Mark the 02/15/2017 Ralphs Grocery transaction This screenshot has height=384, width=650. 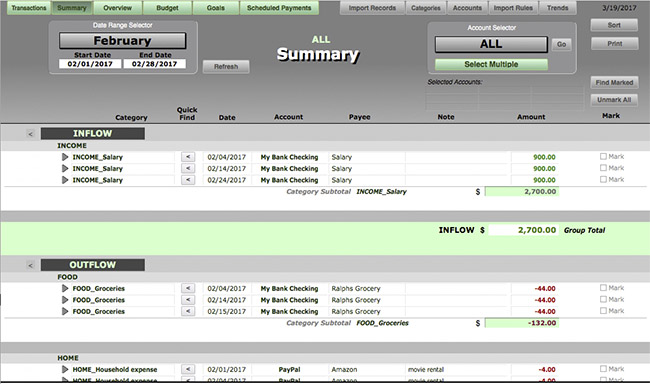603,311
